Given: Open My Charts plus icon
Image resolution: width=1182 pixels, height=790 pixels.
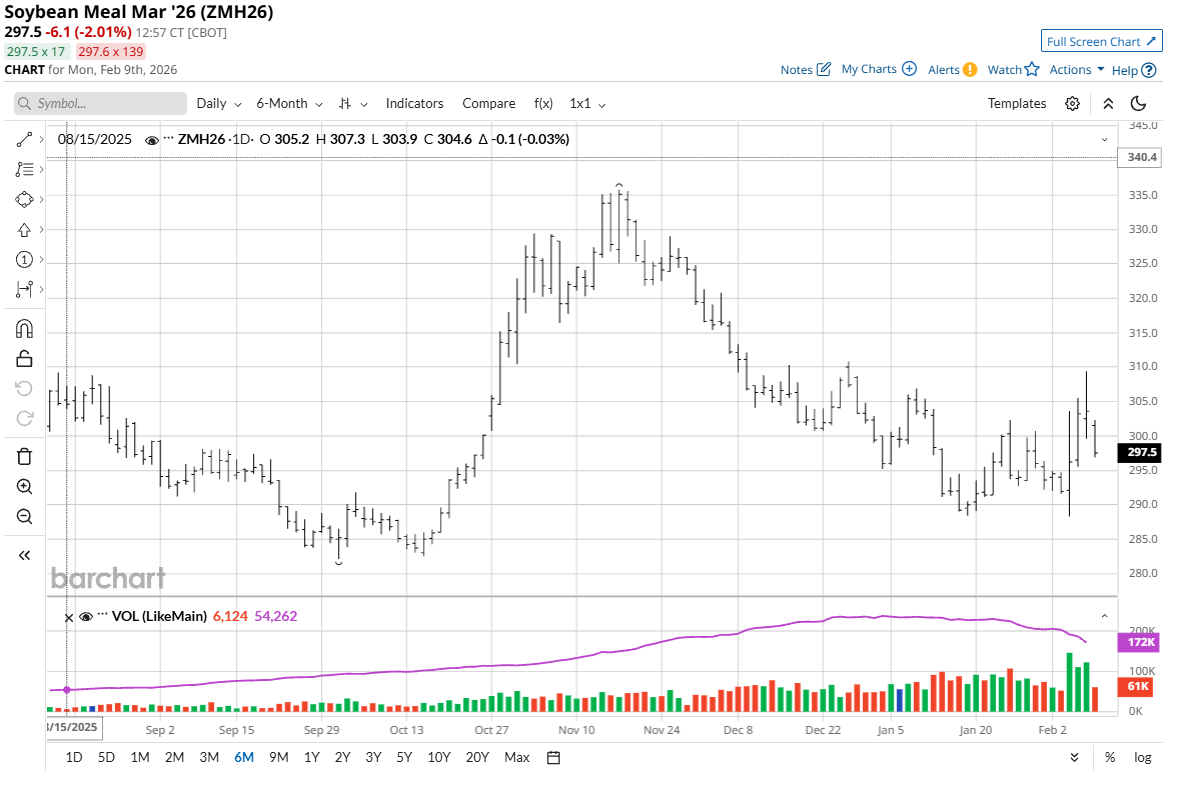Looking at the screenshot, I should pyautogui.click(x=910, y=69).
